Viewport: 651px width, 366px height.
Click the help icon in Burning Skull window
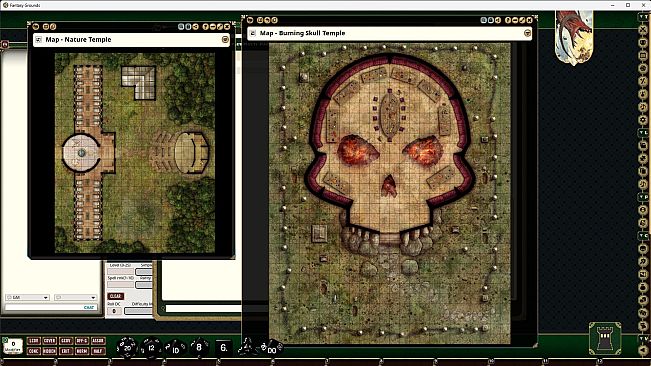click(x=508, y=20)
